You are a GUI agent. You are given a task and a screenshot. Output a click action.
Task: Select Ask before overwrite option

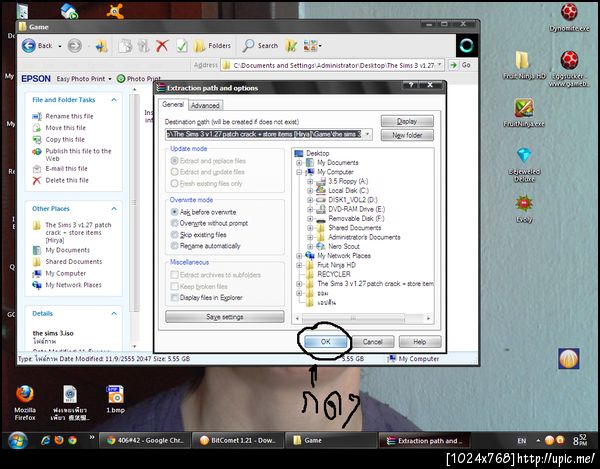[x=174, y=212]
